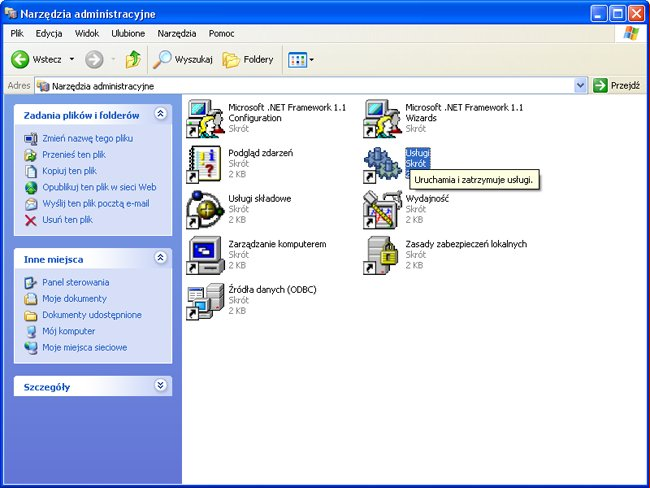Expand the Szczegóły panel
This screenshot has height=488, width=650.
[x=160, y=385]
